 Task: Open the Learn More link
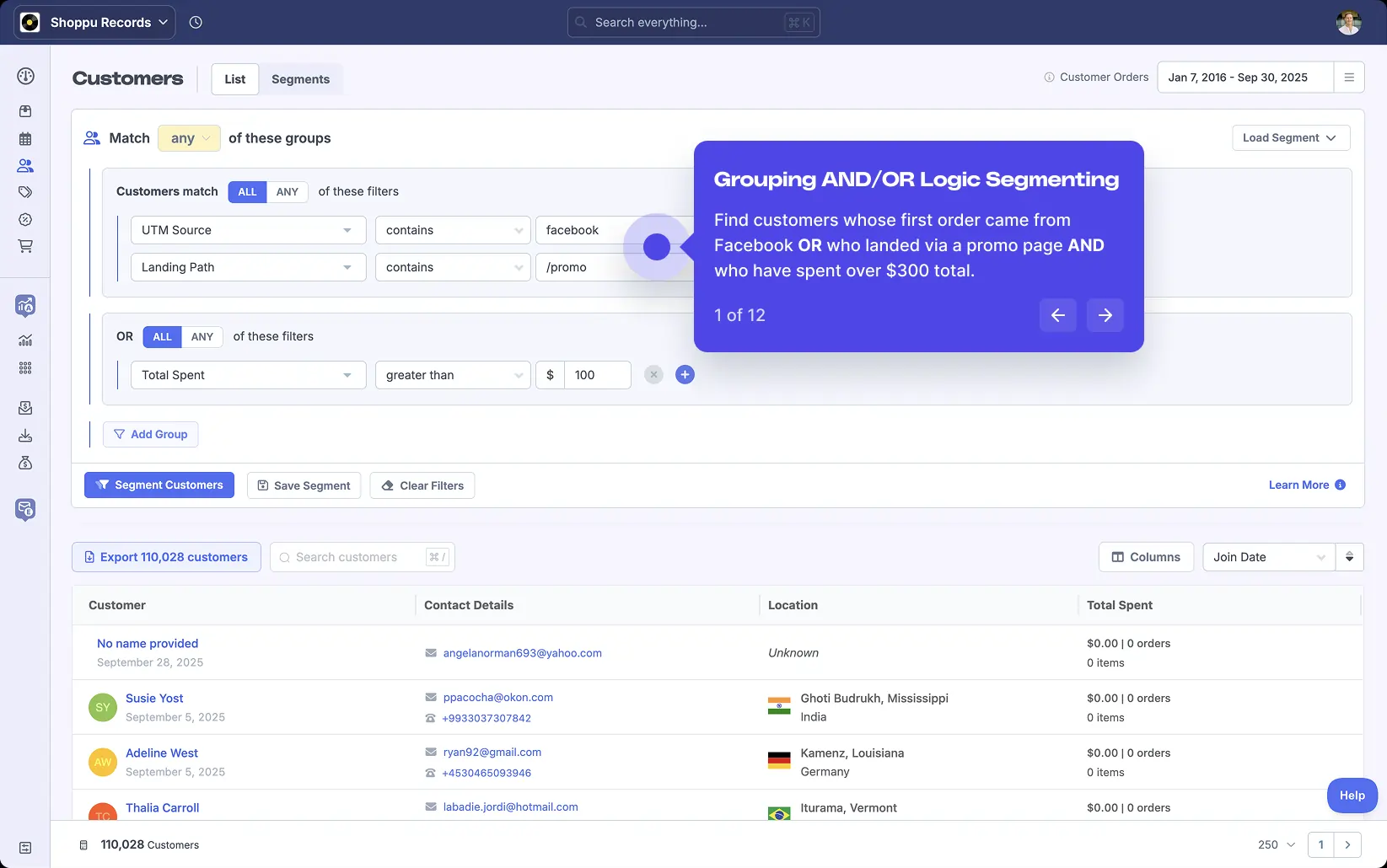click(x=1298, y=485)
